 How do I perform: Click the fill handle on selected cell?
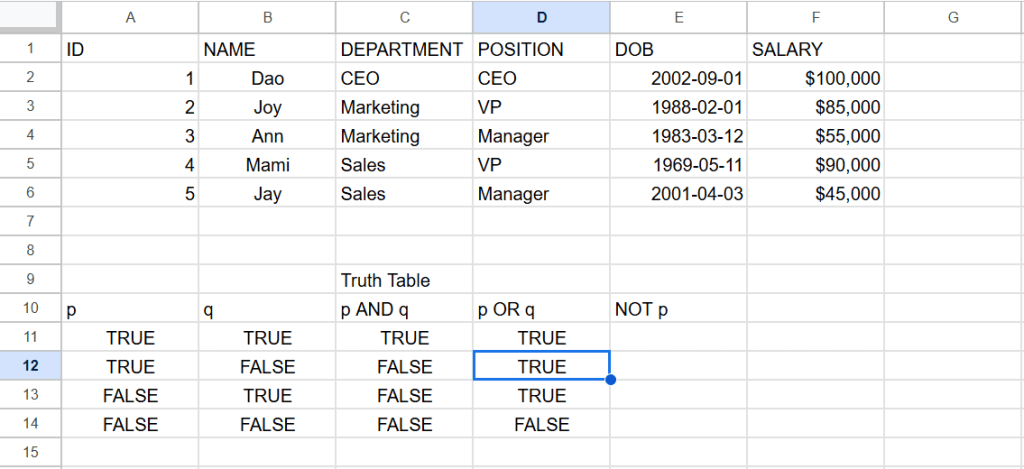pos(610,380)
